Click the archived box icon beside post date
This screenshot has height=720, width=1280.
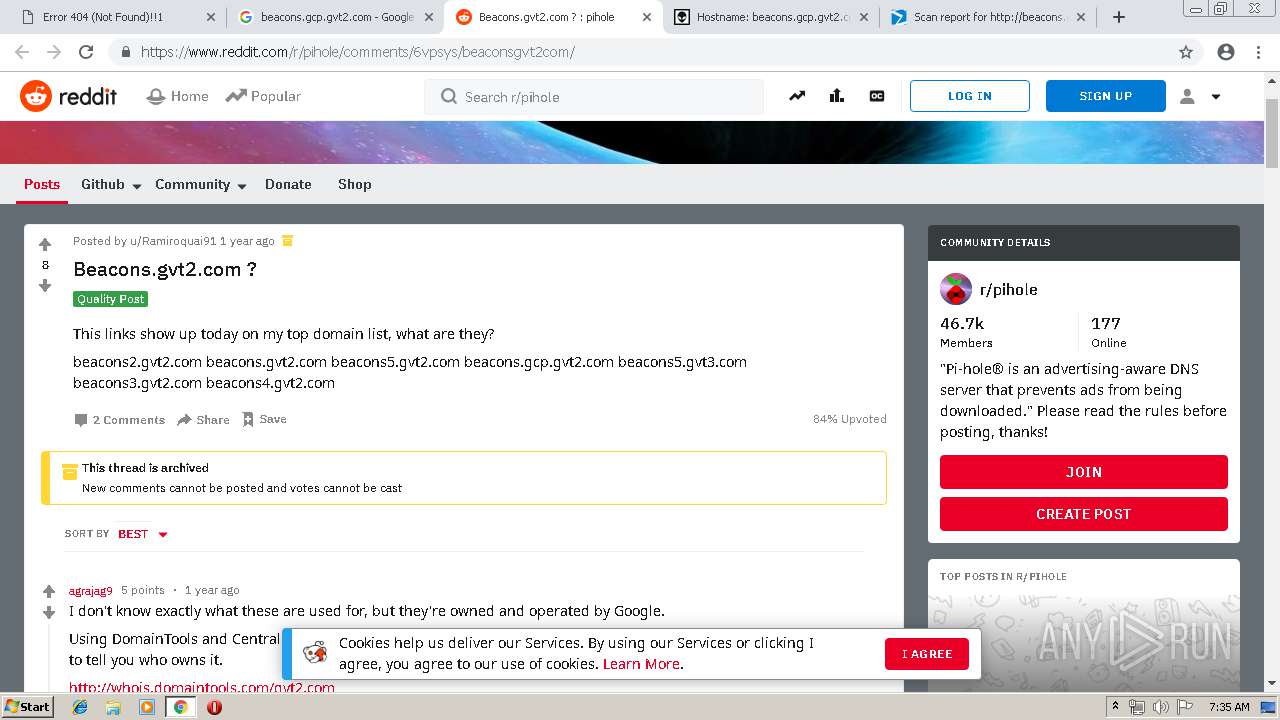tap(287, 240)
